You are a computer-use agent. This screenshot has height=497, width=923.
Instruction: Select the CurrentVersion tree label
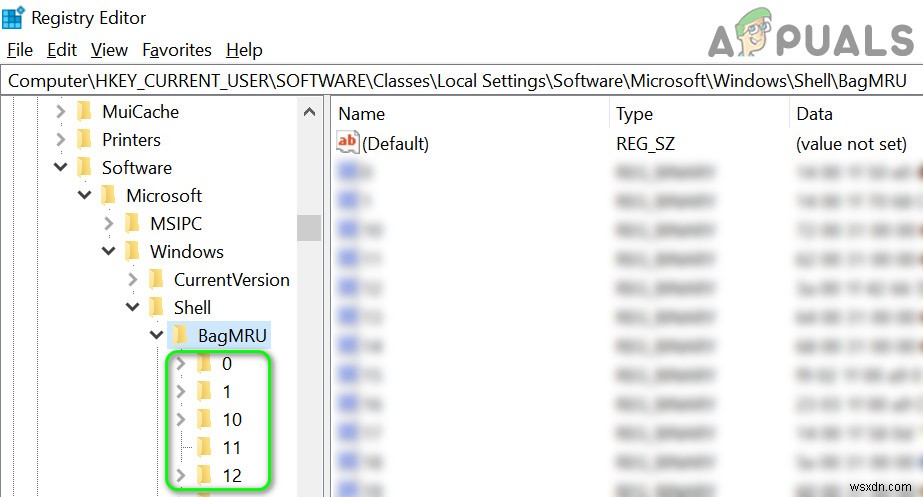click(x=232, y=280)
